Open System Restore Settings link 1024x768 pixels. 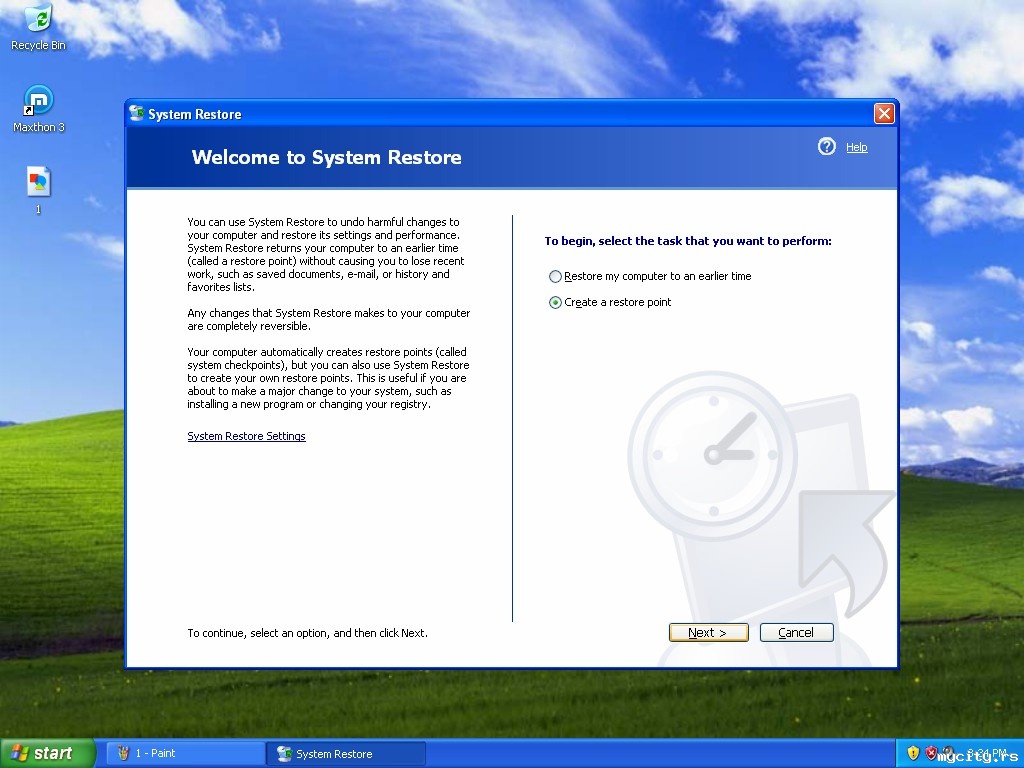246,436
